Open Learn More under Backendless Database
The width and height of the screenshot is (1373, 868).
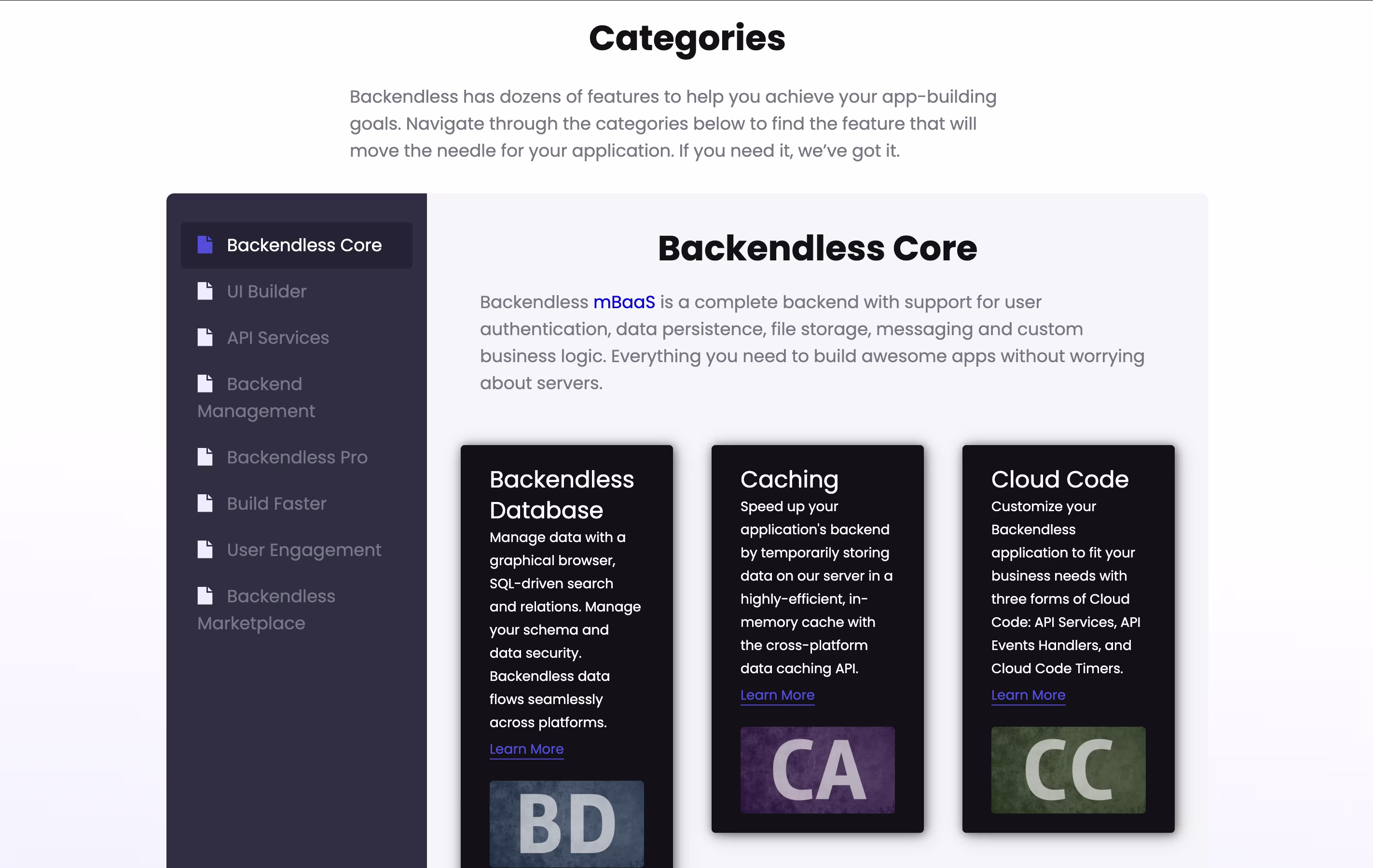click(x=526, y=749)
